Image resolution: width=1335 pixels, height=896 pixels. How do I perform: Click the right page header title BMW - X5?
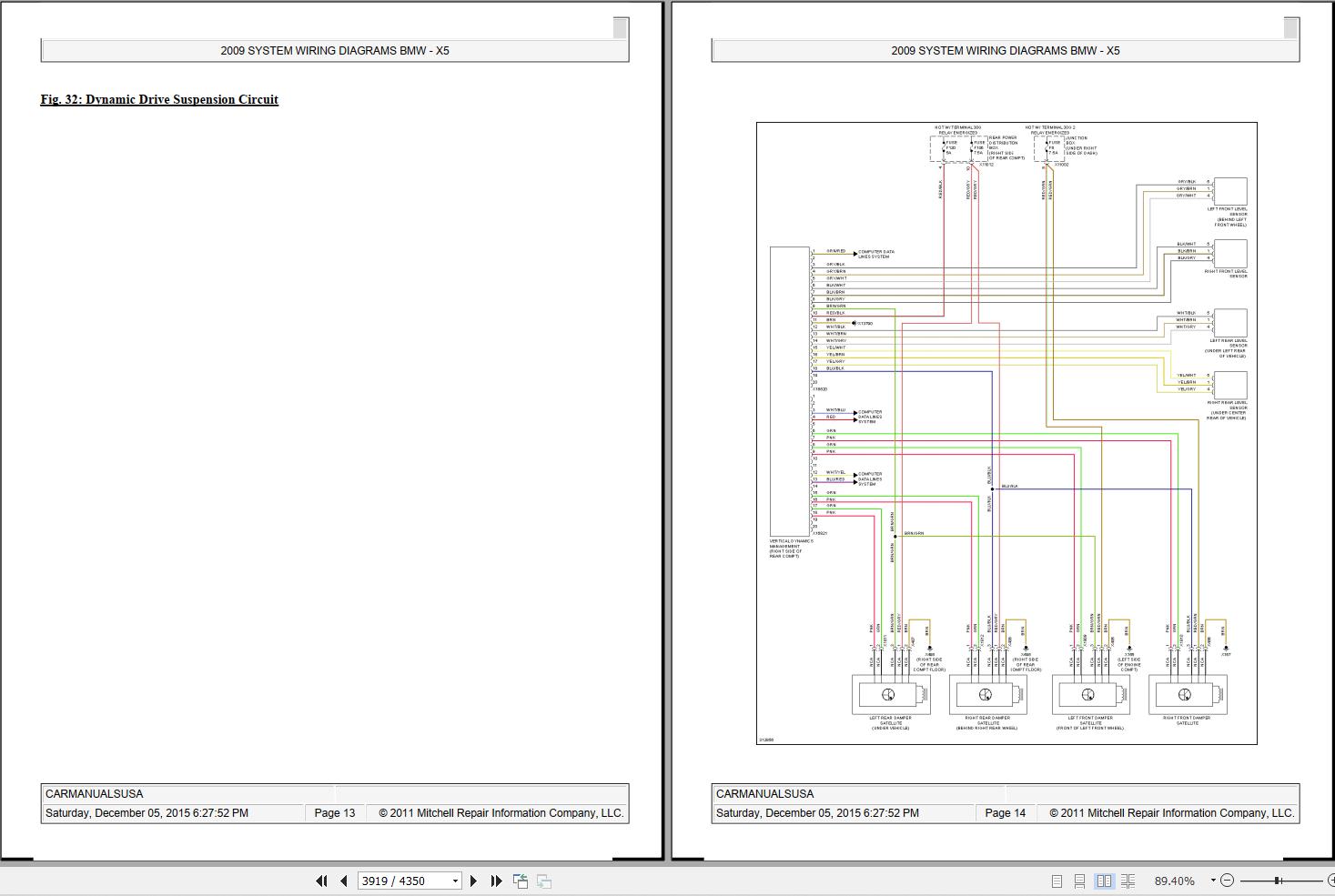coord(1006,51)
